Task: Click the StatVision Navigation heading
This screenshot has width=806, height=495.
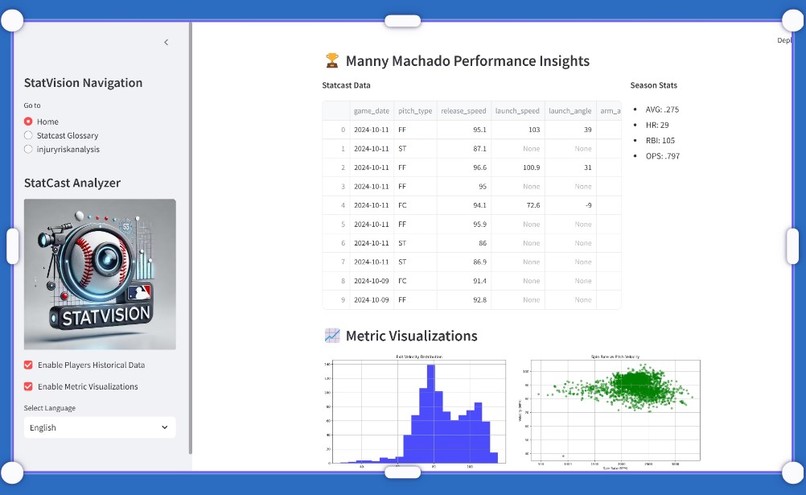Action: (x=83, y=83)
